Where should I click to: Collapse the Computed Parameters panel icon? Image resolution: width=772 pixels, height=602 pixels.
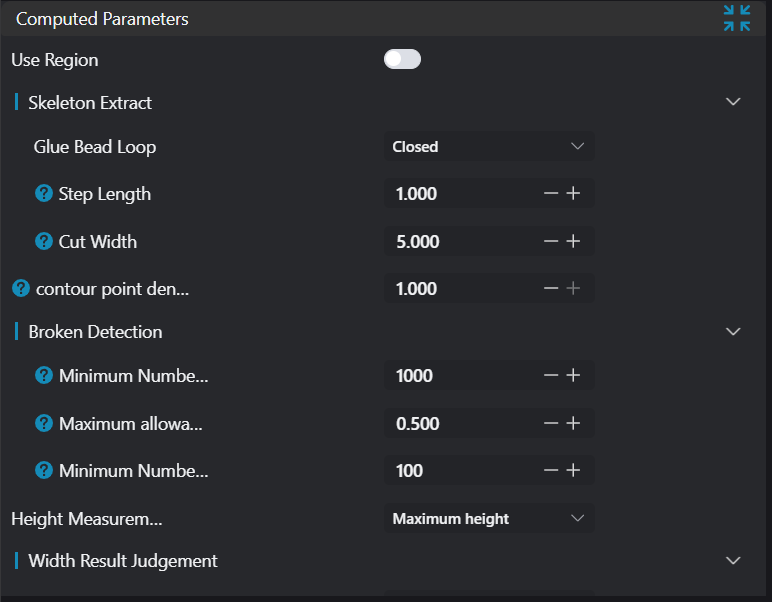pos(737,18)
